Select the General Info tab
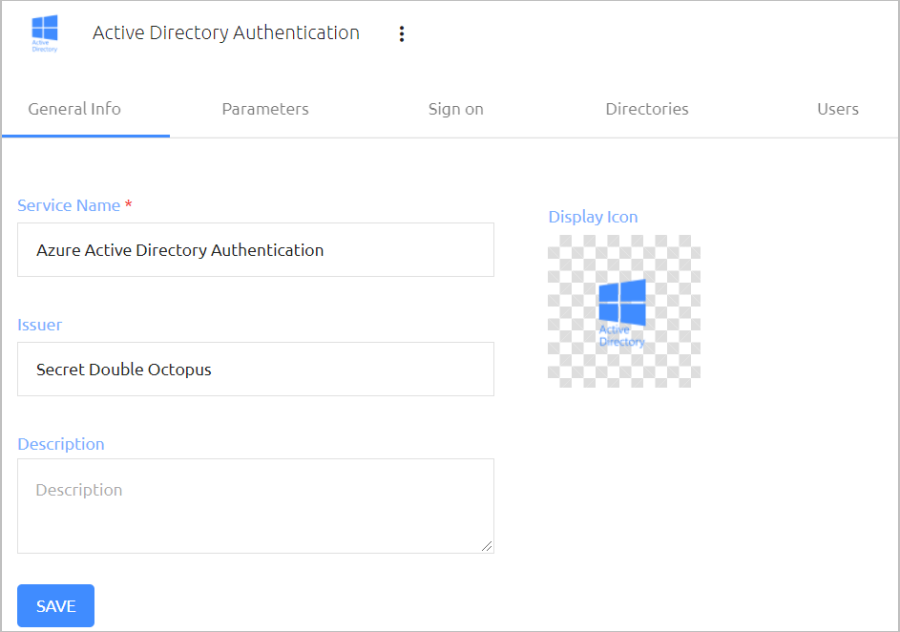 click(x=75, y=109)
